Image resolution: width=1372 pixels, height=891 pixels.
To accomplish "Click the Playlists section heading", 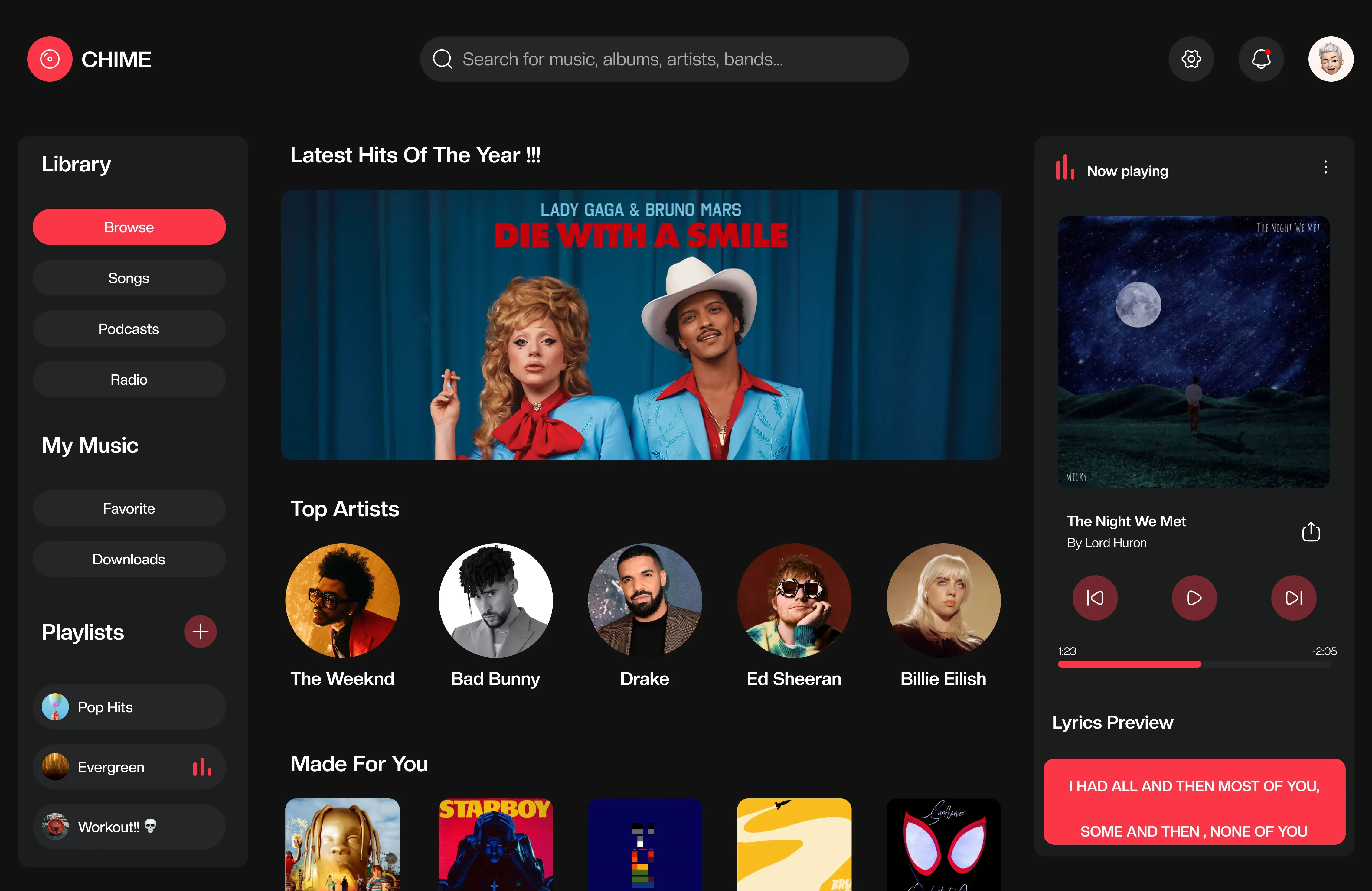I will [x=83, y=632].
